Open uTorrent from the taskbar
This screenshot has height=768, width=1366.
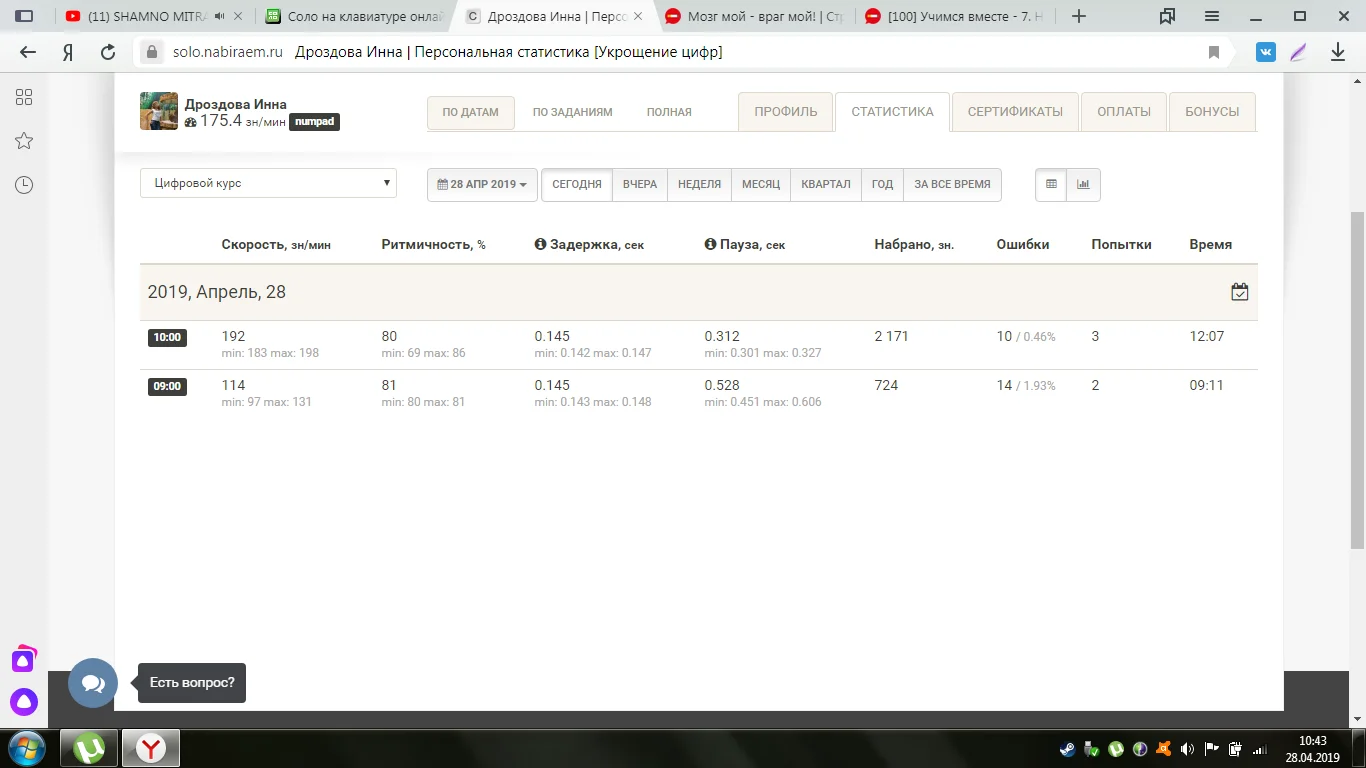[89, 748]
